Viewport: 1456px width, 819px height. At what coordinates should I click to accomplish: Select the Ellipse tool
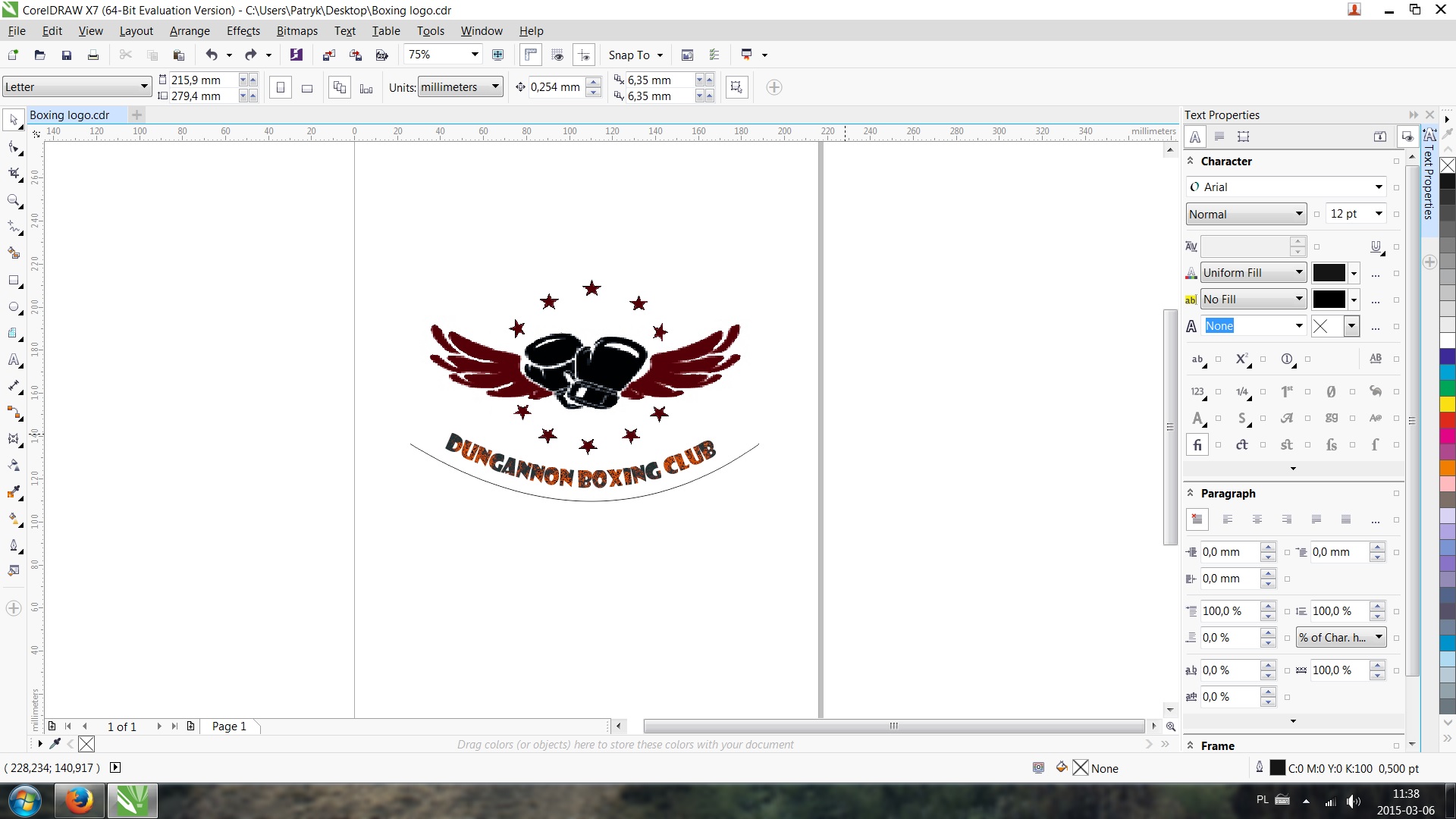[14, 307]
